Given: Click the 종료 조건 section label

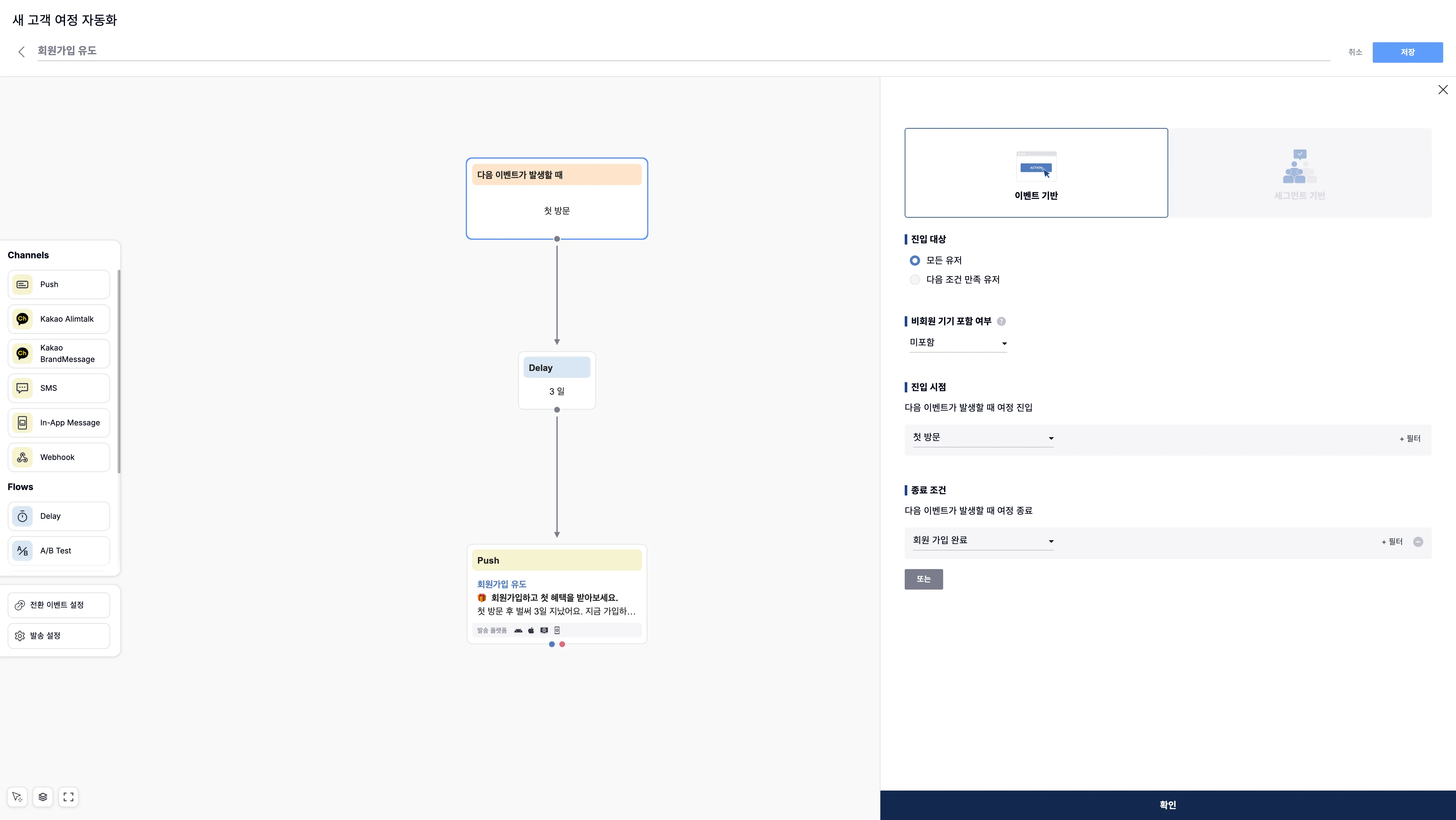Looking at the screenshot, I should tap(928, 490).
